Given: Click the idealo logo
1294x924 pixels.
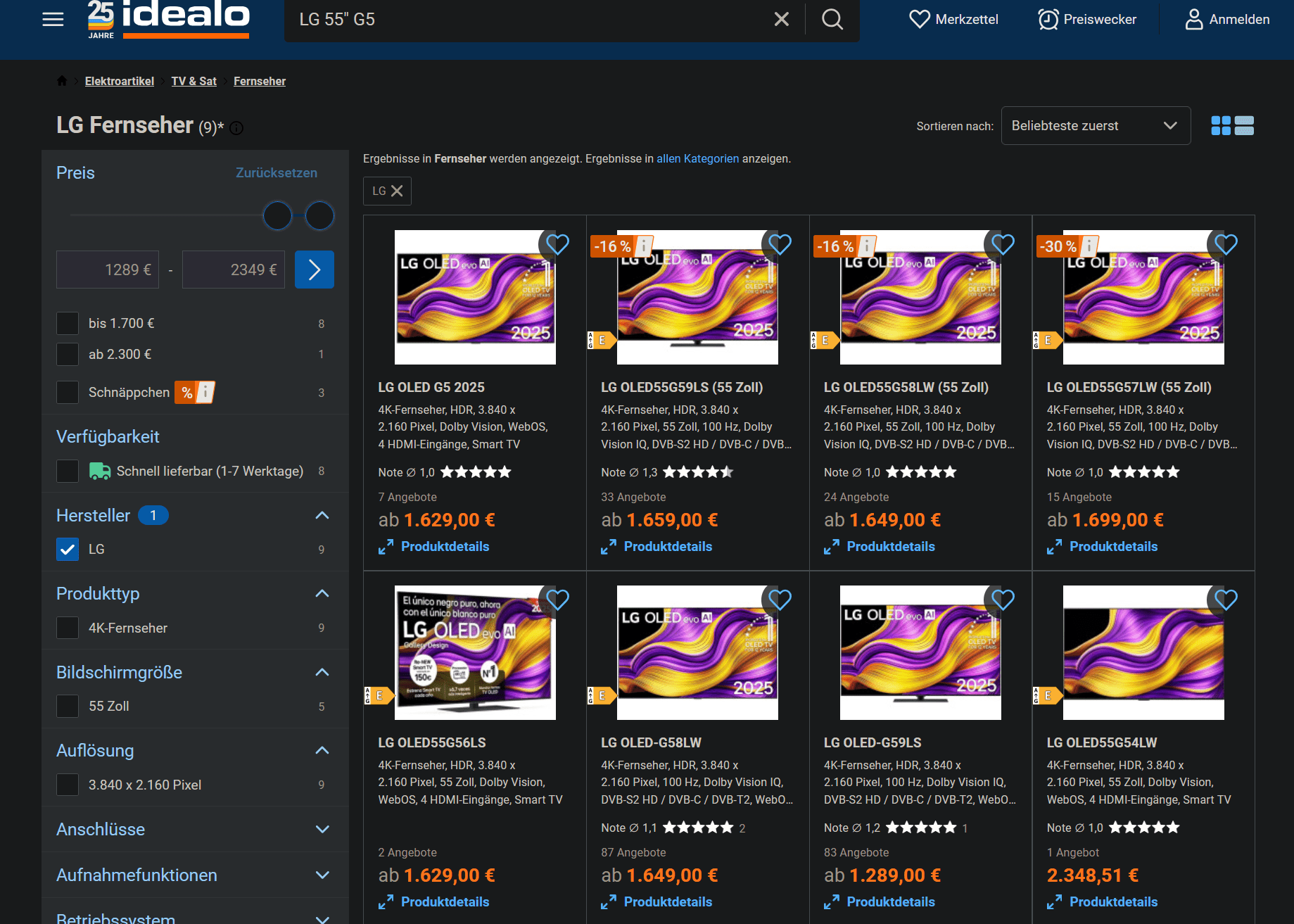Looking at the screenshot, I should click(169, 19).
